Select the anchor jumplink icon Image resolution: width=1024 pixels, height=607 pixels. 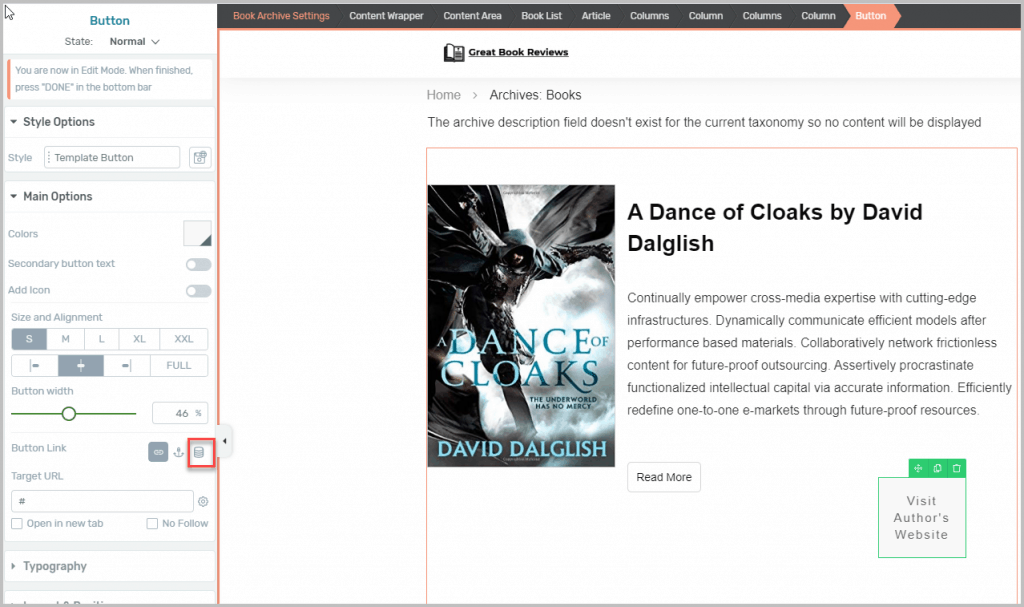(179, 452)
